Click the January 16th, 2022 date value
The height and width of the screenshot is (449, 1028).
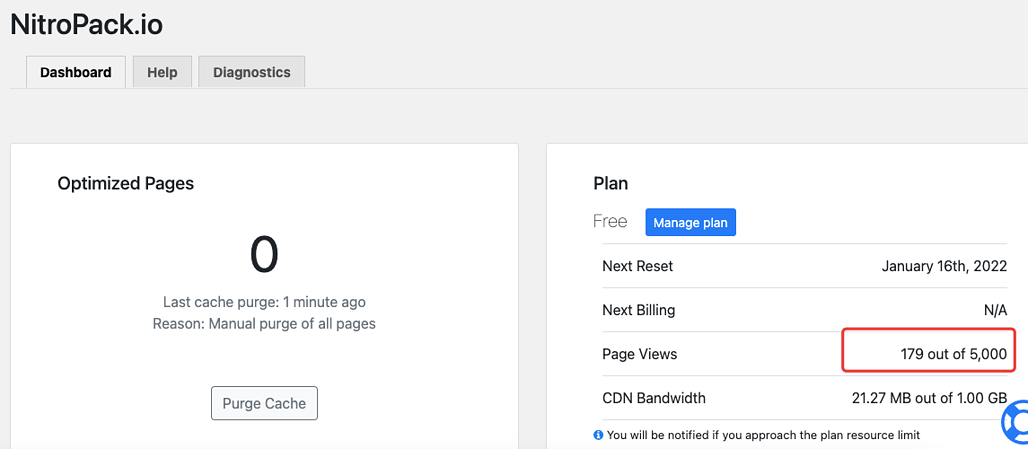pos(944,266)
